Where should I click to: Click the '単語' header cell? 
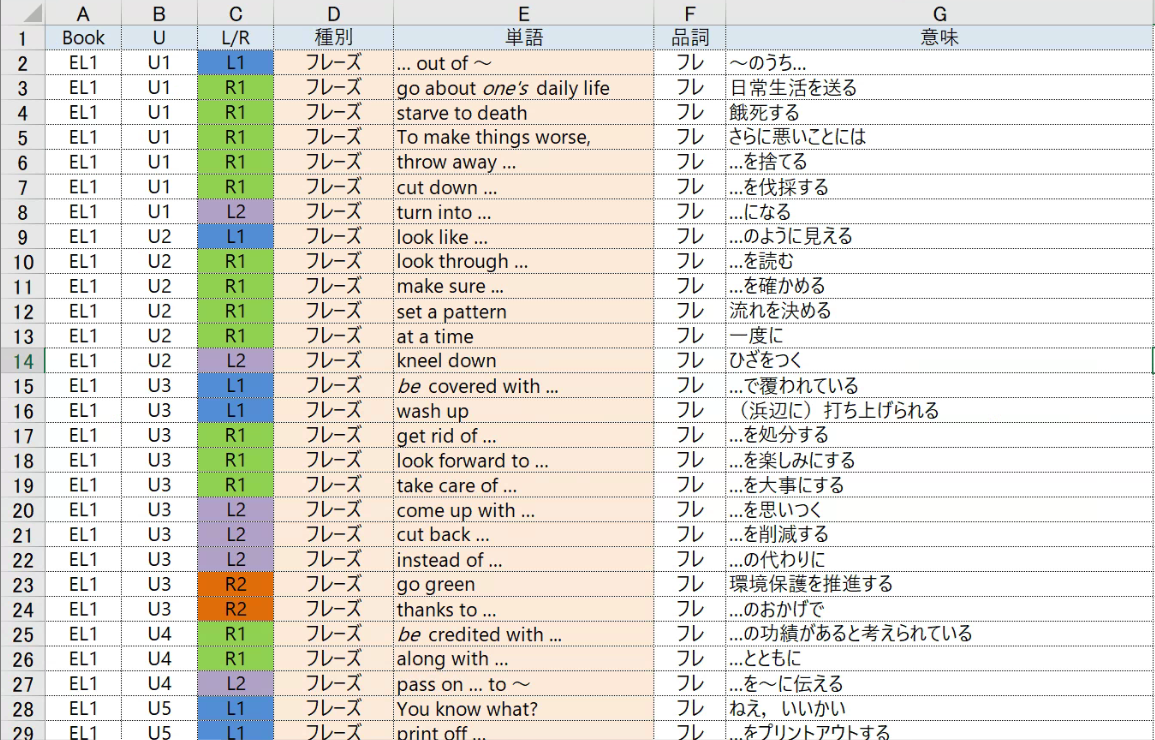click(523, 38)
